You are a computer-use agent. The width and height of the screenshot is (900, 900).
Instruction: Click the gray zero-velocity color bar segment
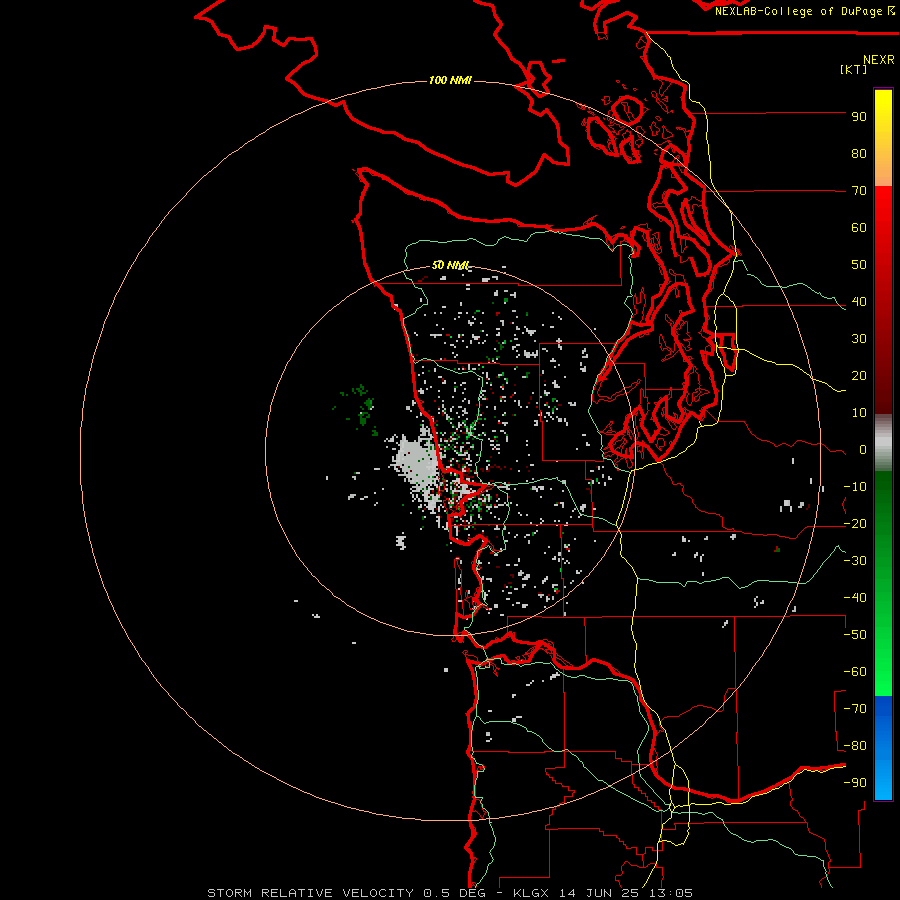(883, 443)
